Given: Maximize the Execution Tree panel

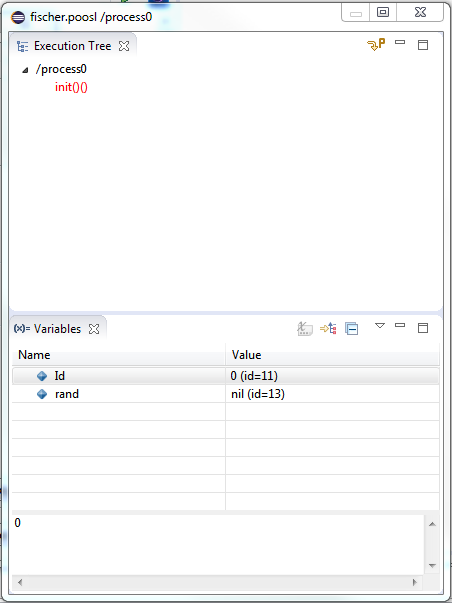Looking at the screenshot, I should click(423, 45).
